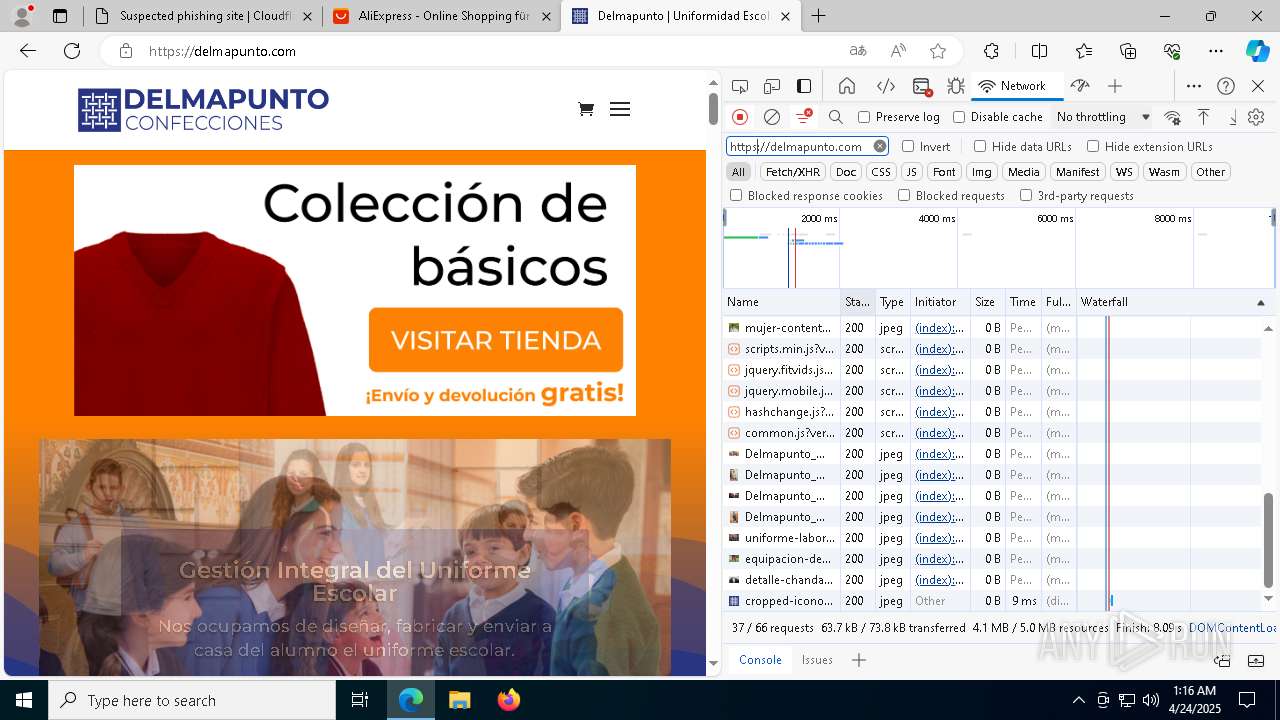The width and height of the screenshot is (1280, 720).
Task: Open DevTools customize three-dots menu
Action: click(1194, 86)
